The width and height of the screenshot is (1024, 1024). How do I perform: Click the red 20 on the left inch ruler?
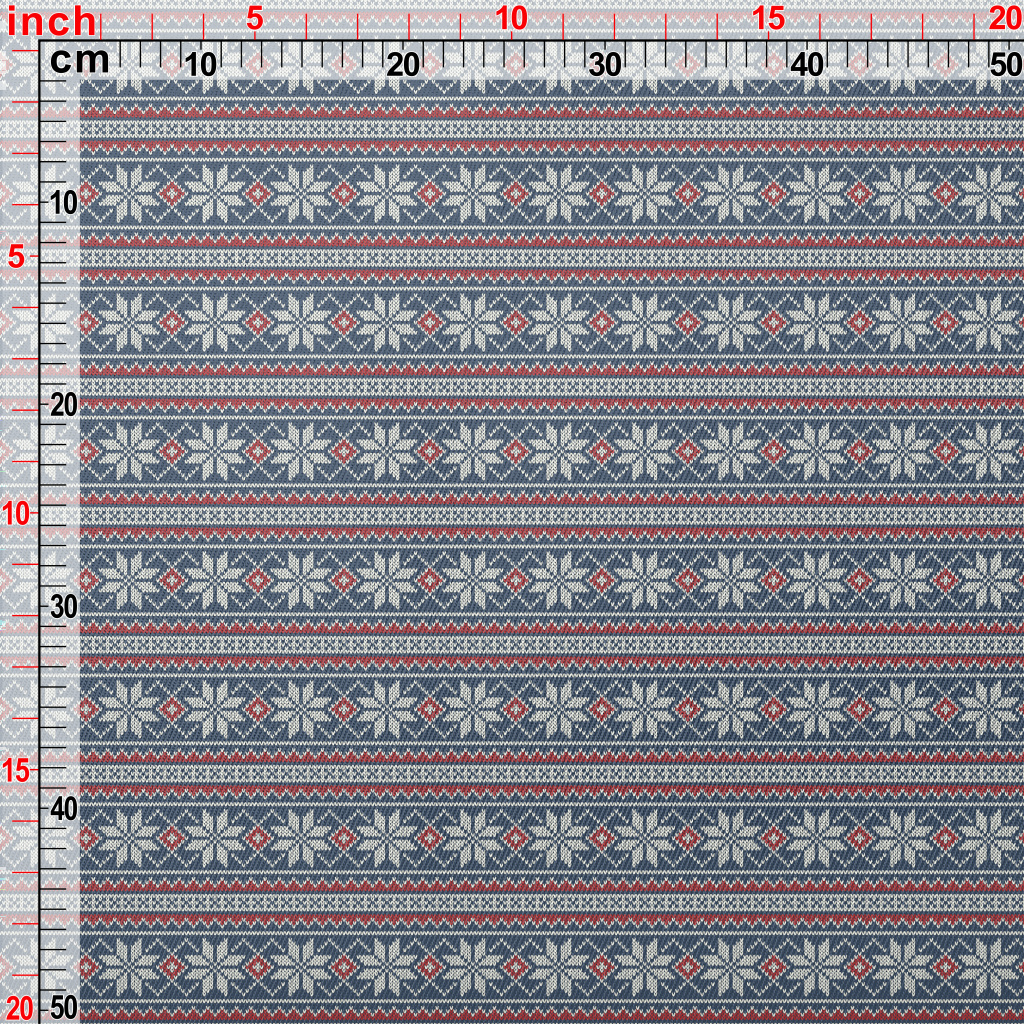click(x=19, y=1007)
